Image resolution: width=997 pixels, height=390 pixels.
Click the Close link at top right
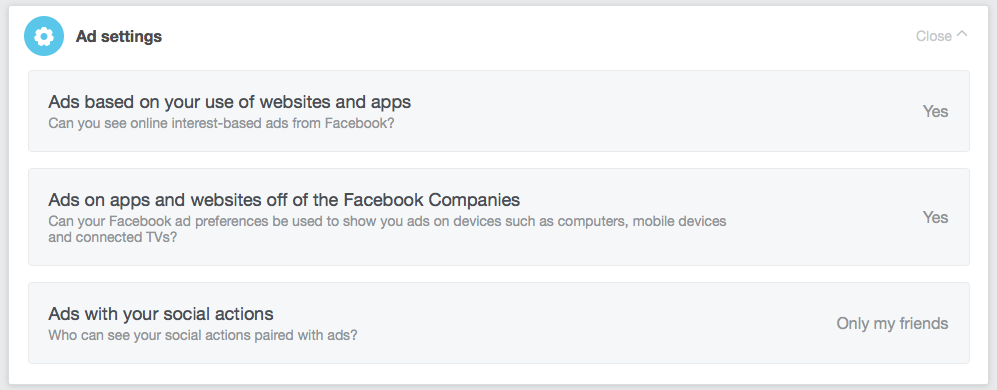(x=933, y=36)
